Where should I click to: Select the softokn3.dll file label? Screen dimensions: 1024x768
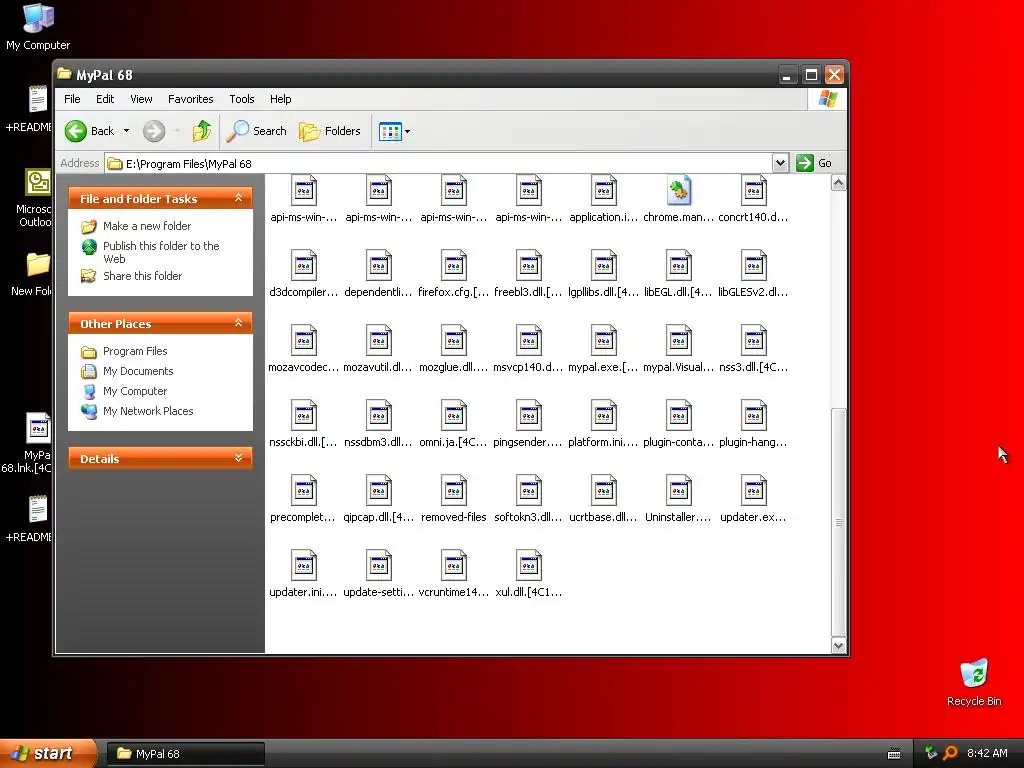click(528, 517)
